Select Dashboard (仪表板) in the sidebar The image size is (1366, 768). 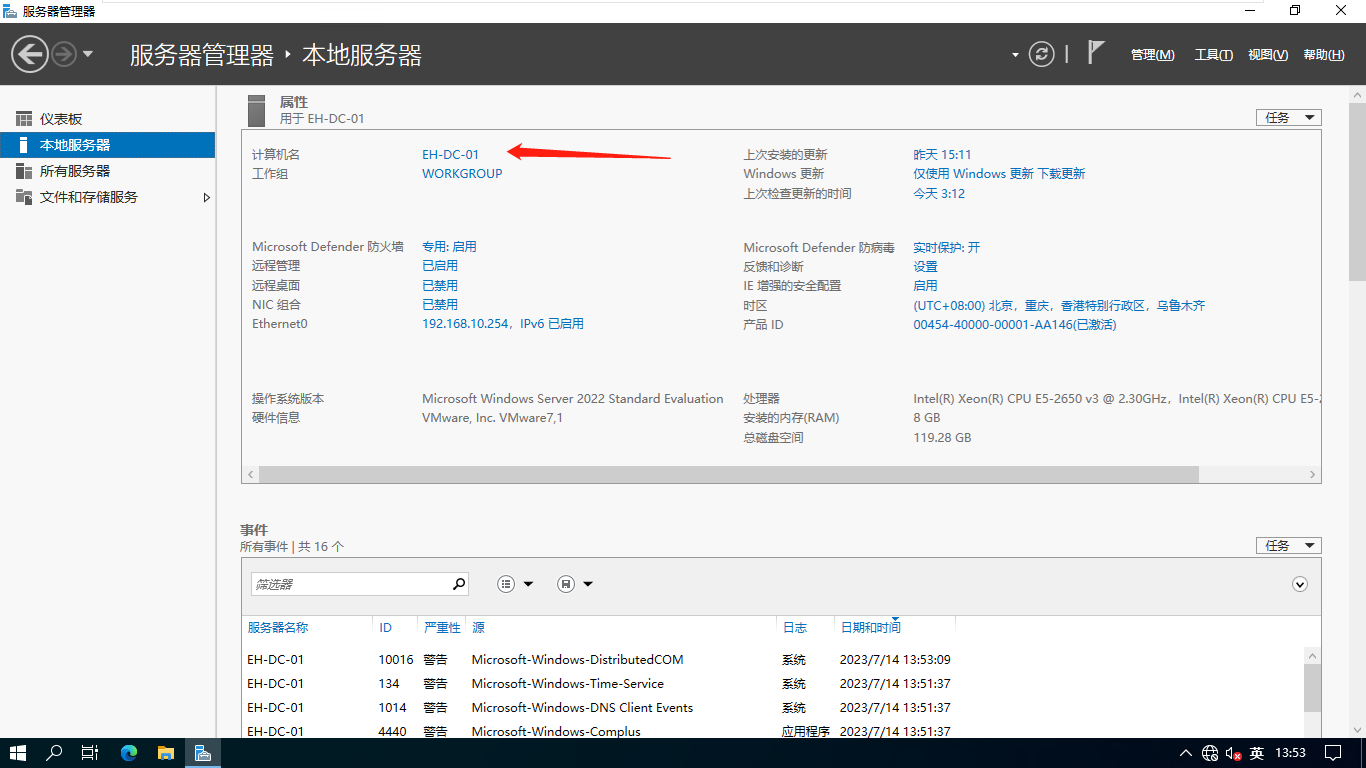[x=61, y=119]
